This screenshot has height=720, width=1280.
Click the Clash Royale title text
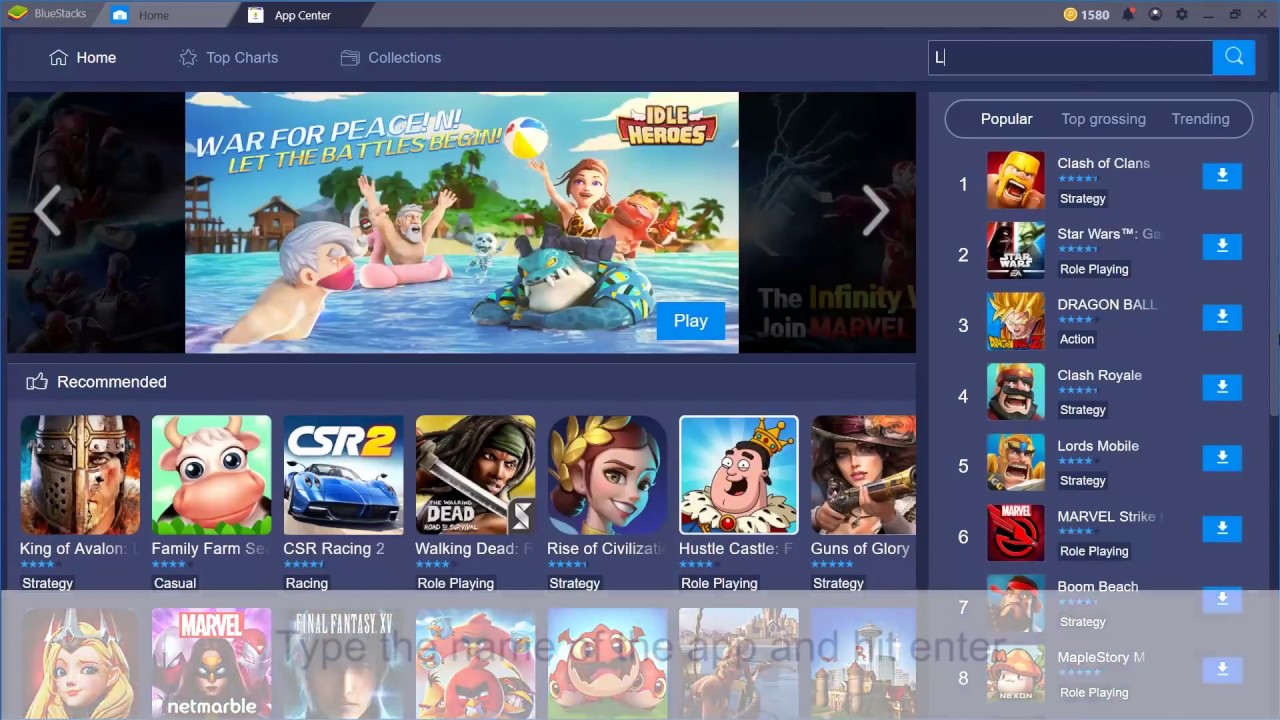tap(1100, 375)
